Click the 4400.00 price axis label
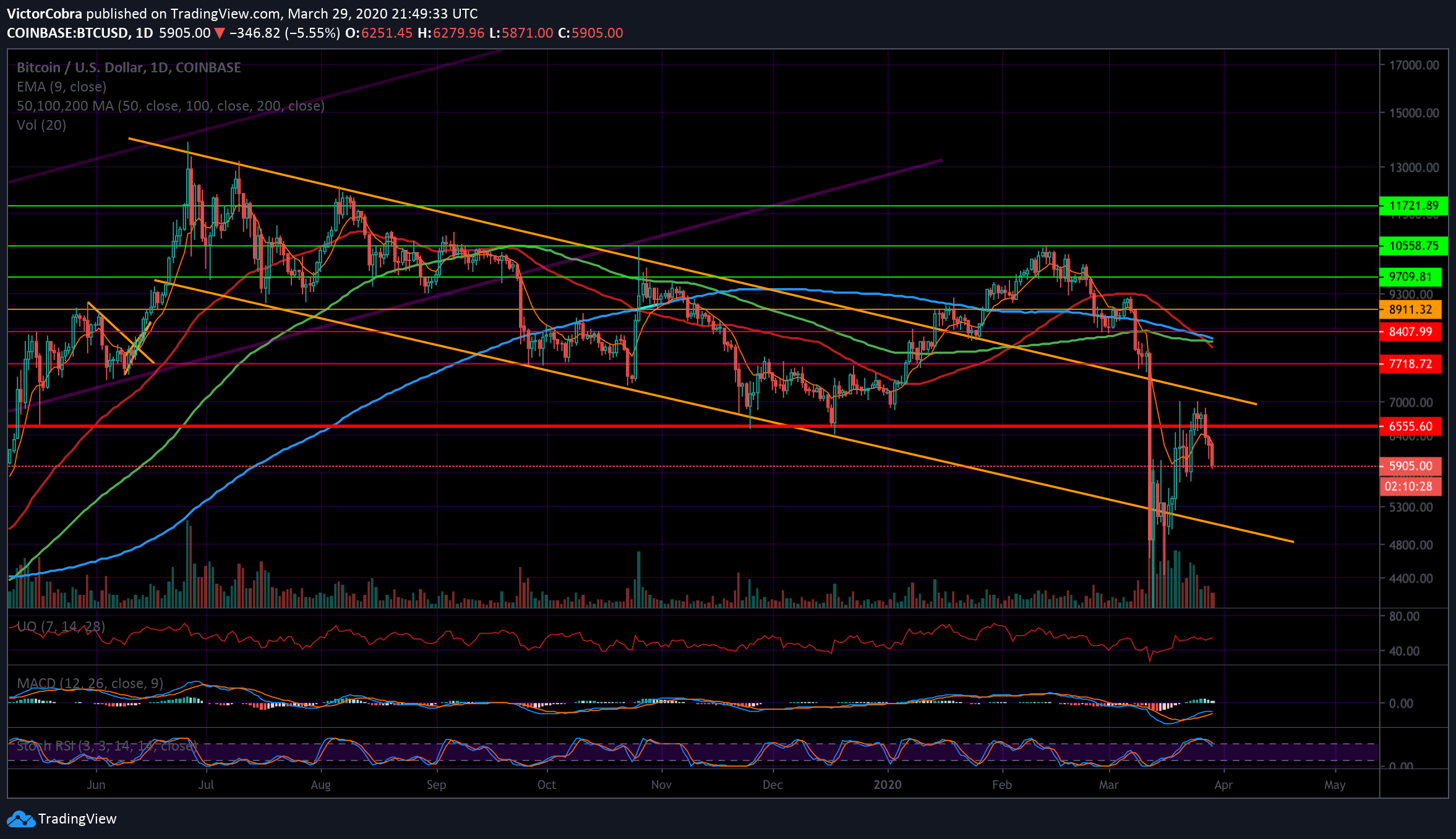The height and width of the screenshot is (839, 1456). click(x=1411, y=579)
